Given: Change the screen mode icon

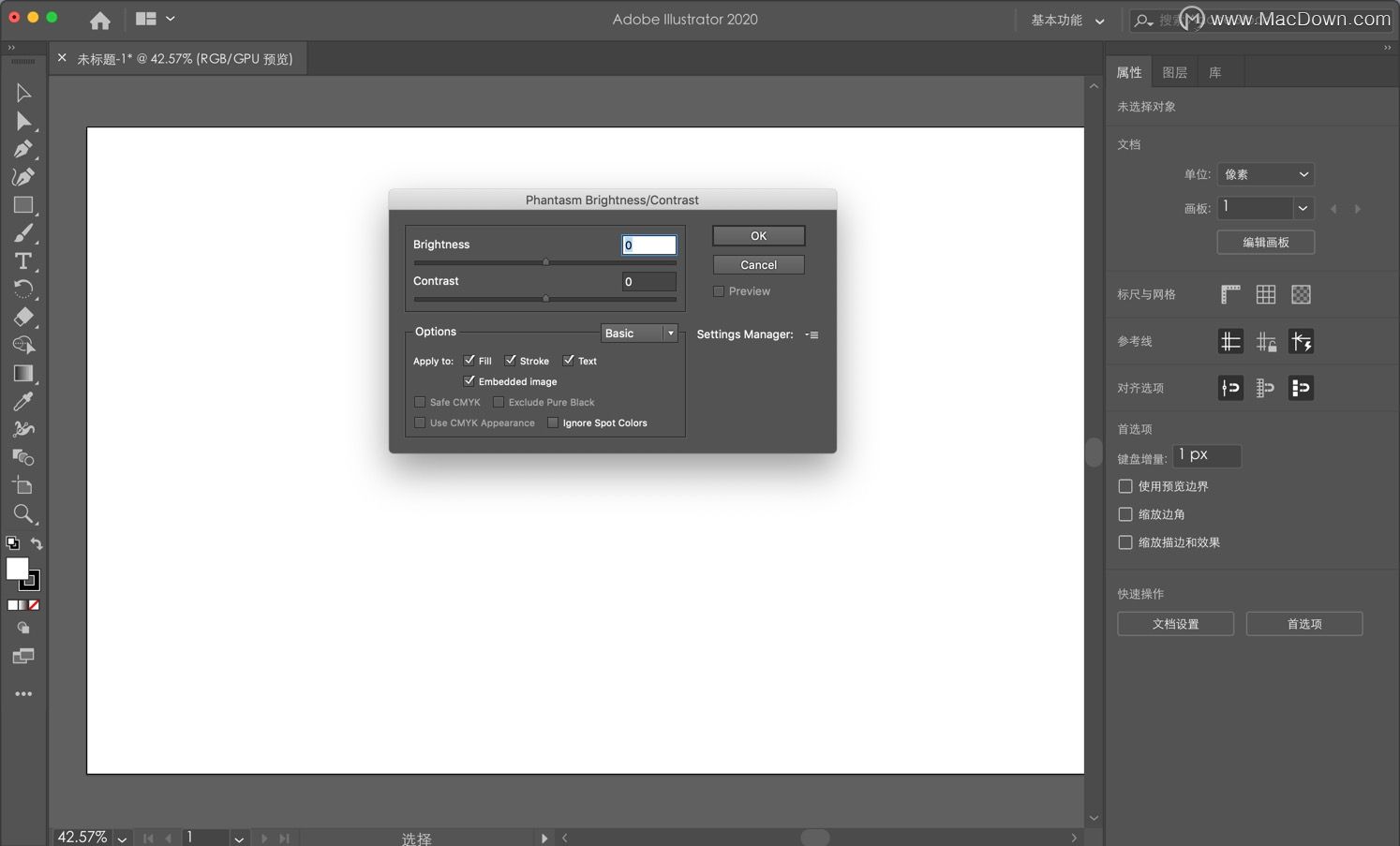Looking at the screenshot, I should (x=23, y=656).
